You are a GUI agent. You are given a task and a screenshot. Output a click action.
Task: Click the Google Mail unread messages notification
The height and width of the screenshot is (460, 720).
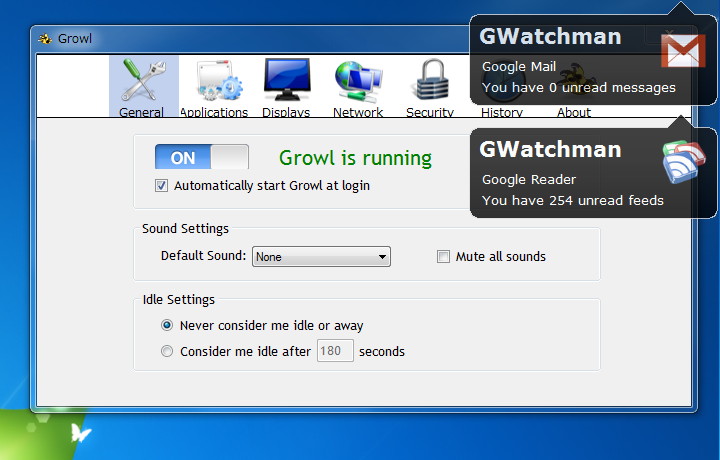click(x=592, y=61)
